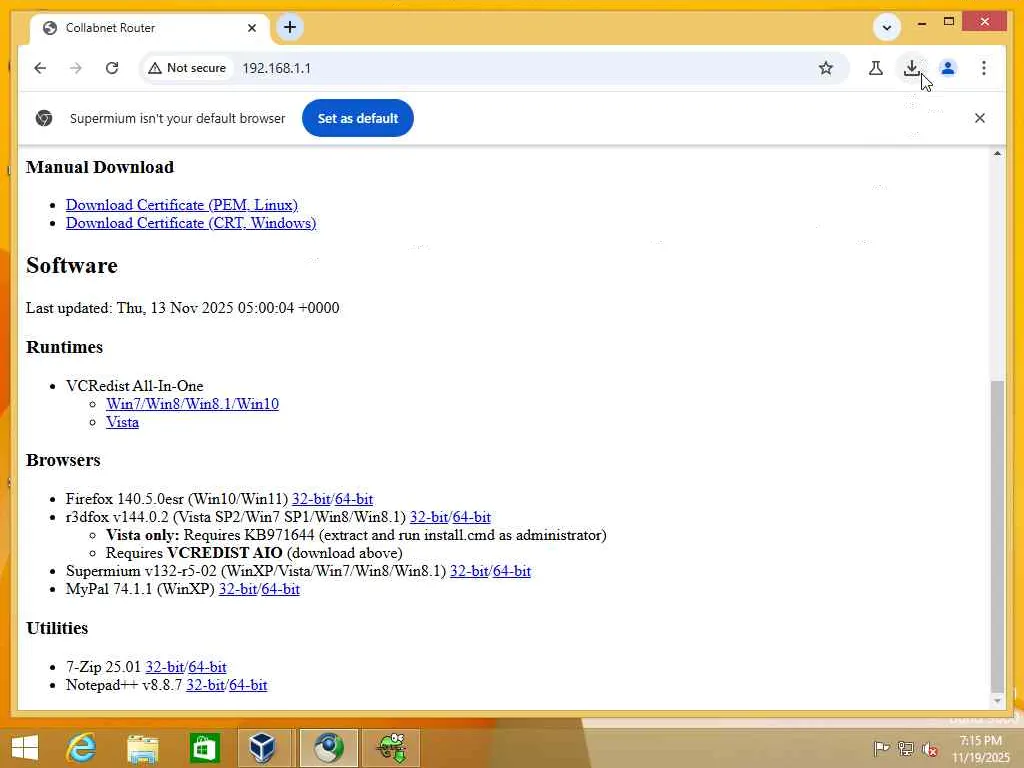This screenshot has width=1024, height=768.
Task: Open the Action Center flag icon
Action: [881, 748]
